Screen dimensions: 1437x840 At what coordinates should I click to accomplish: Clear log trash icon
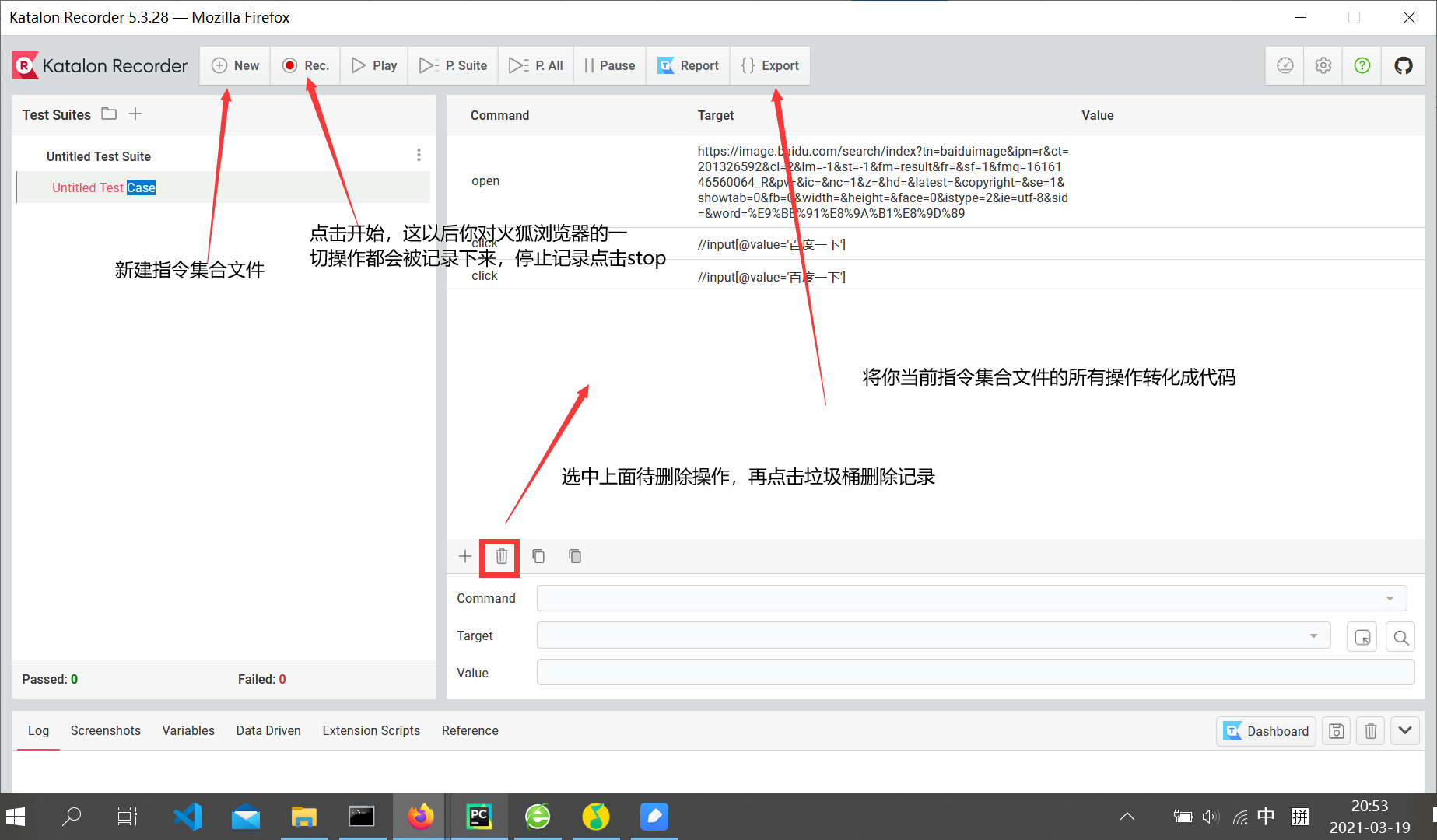point(1371,731)
